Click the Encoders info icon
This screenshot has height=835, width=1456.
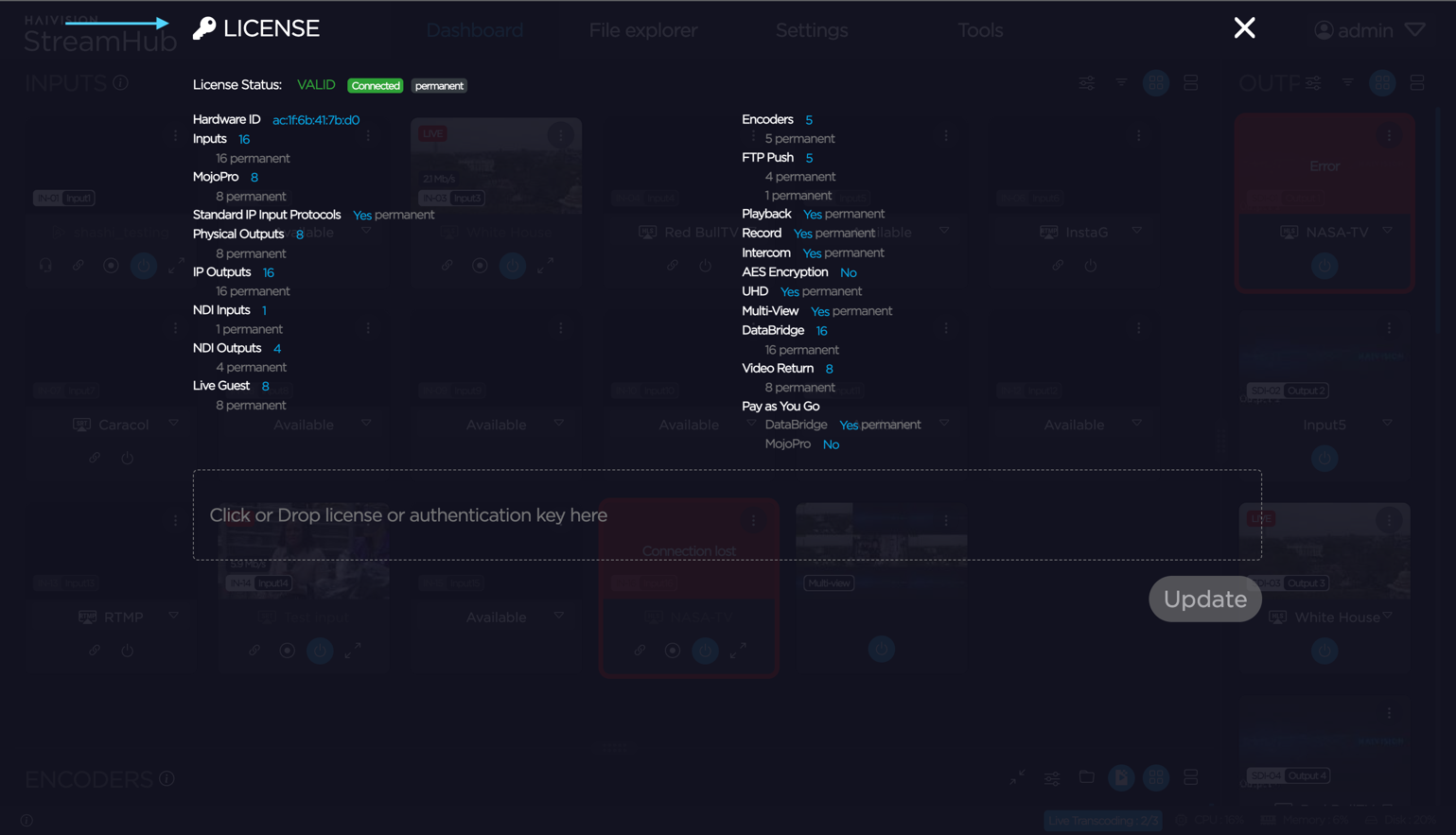(x=167, y=778)
